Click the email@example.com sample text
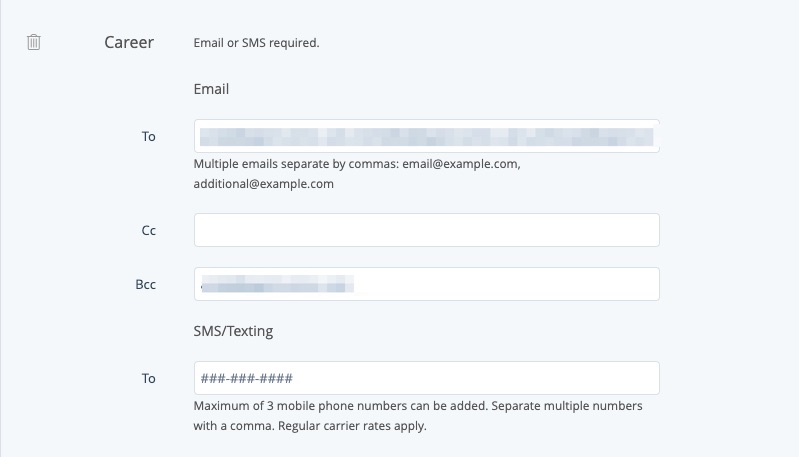Image resolution: width=799 pixels, height=457 pixels. pos(460,164)
